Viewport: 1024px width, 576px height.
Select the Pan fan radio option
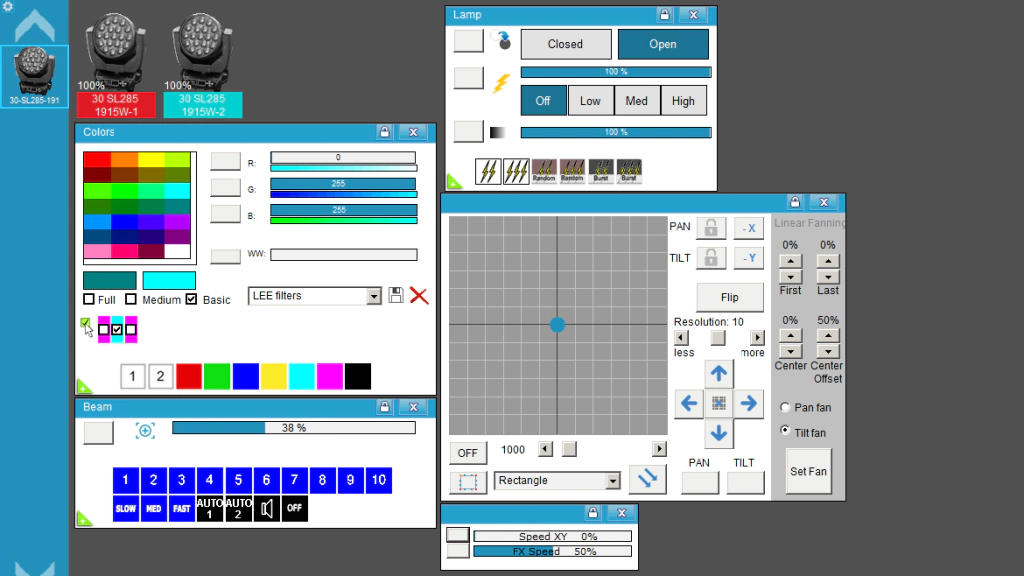[x=785, y=407]
